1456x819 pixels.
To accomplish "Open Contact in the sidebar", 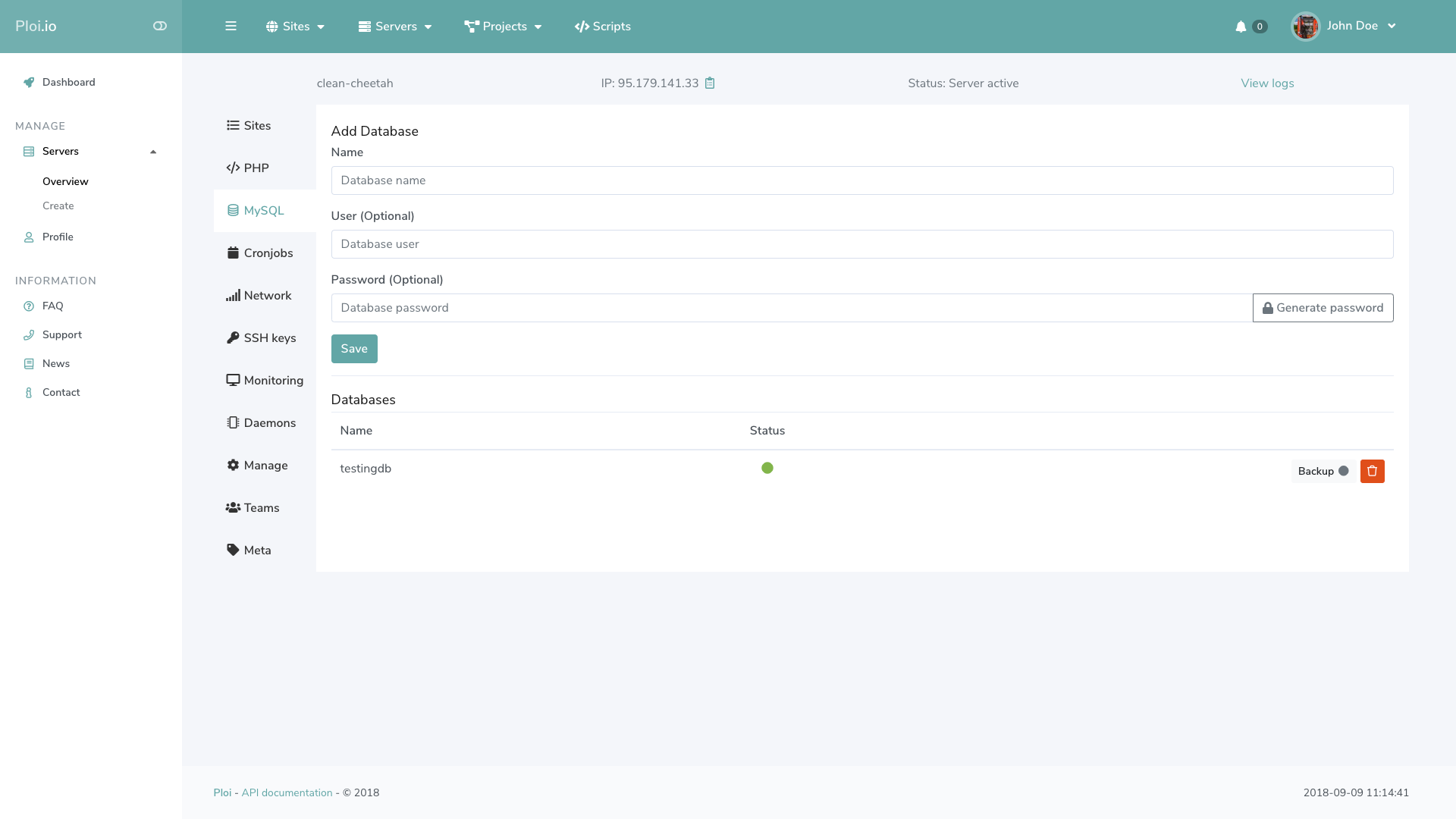I will [x=61, y=392].
